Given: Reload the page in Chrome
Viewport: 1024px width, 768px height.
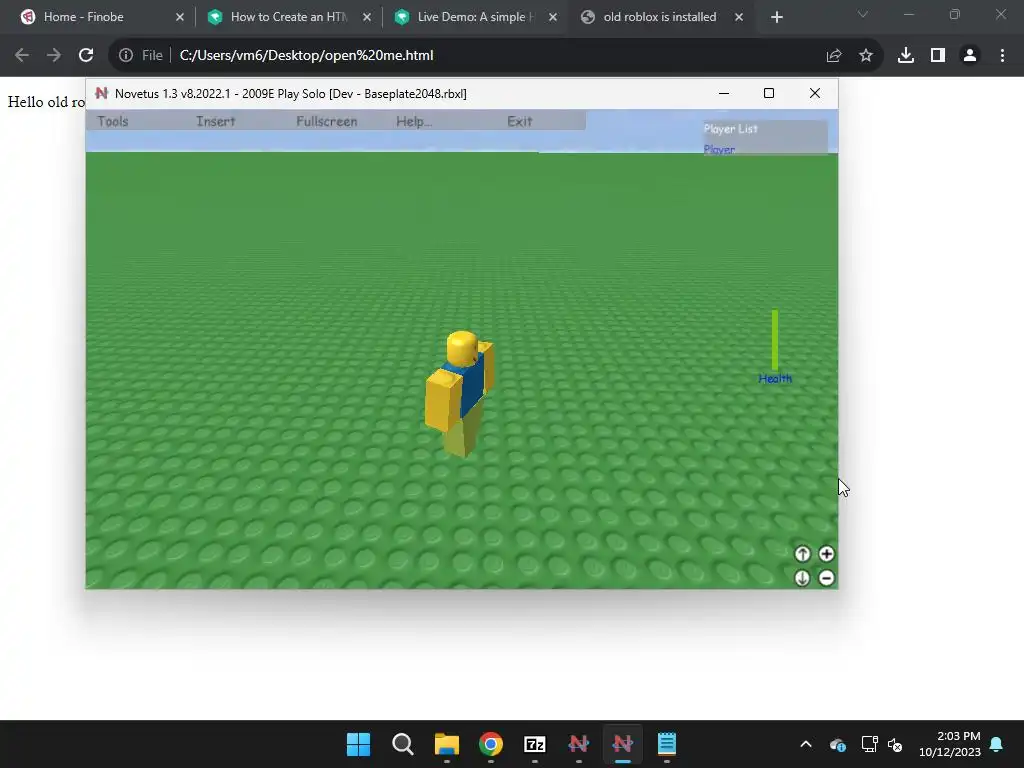Looking at the screenshot, I should 86,56.
